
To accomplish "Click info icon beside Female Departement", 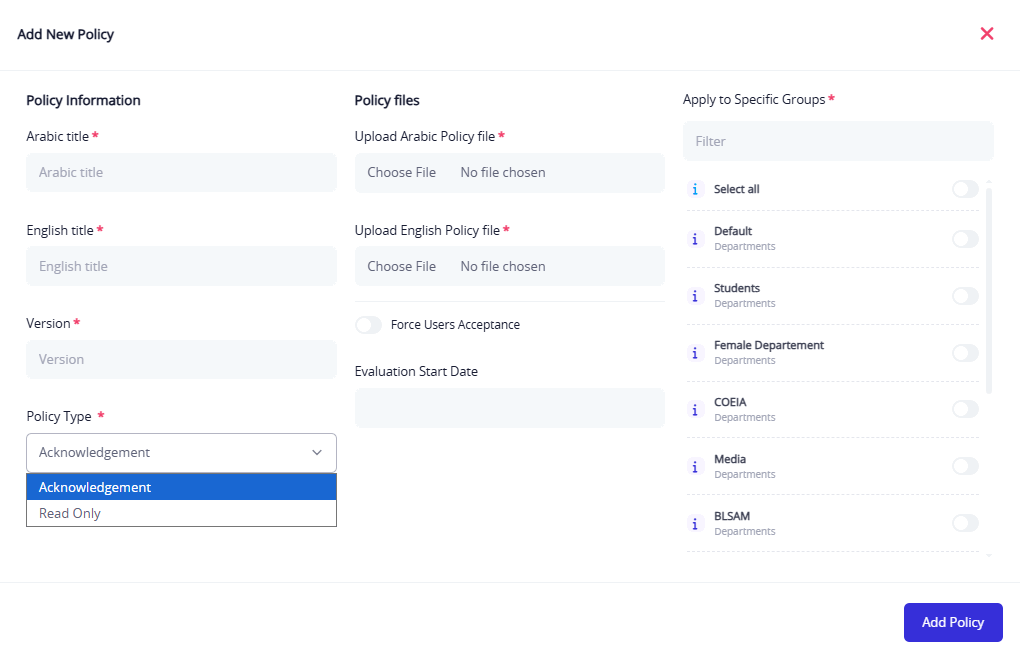I will click(x=696, y=353).
